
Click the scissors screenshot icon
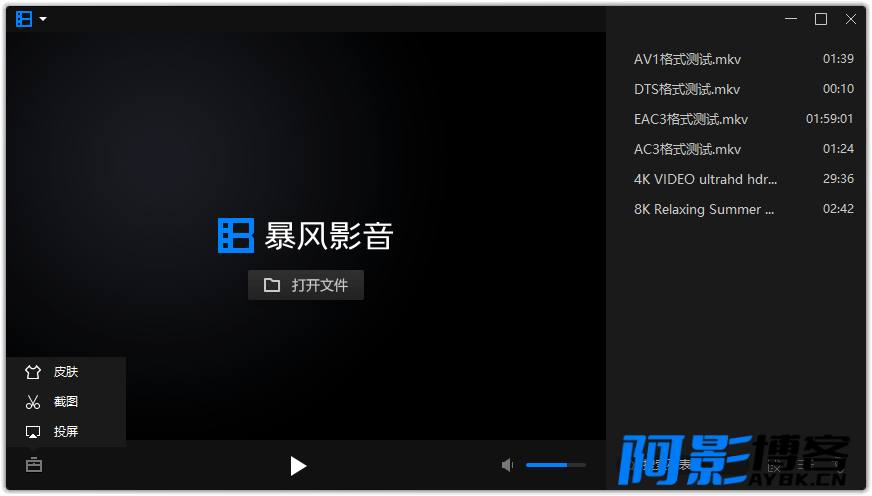click(x=33, y=402)
